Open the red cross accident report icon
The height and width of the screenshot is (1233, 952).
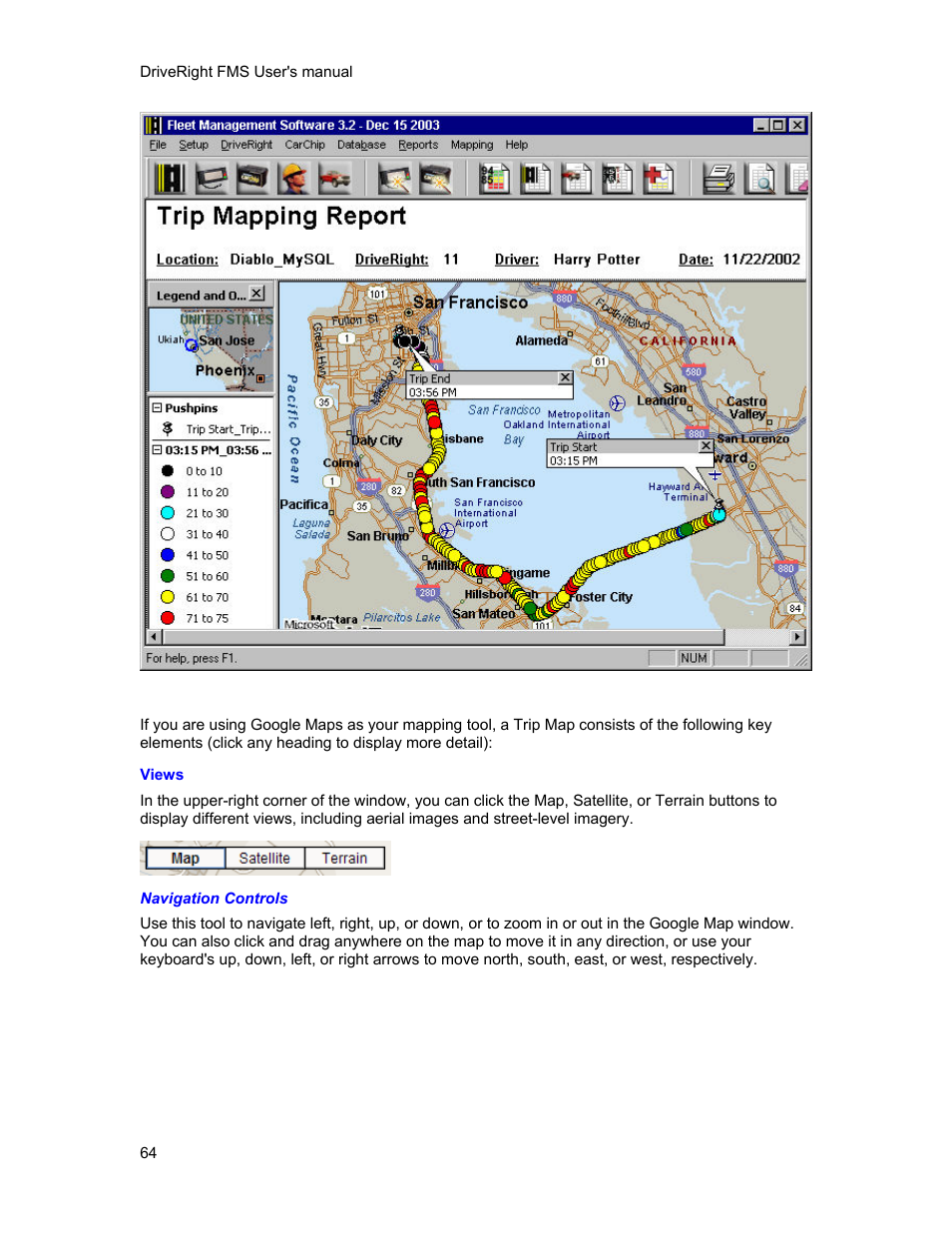pos(658,178)
